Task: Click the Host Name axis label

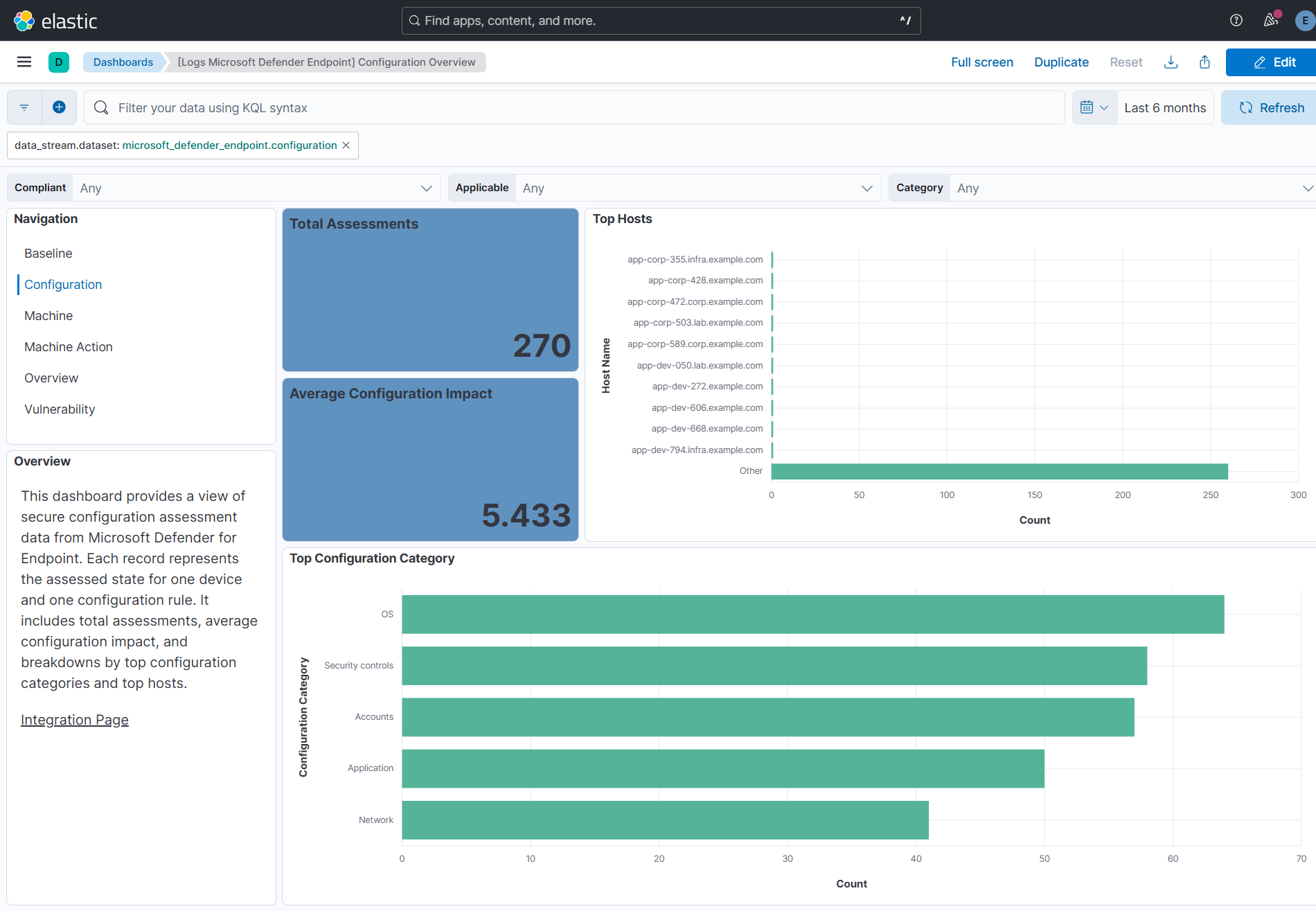Action: pos(606,366)
